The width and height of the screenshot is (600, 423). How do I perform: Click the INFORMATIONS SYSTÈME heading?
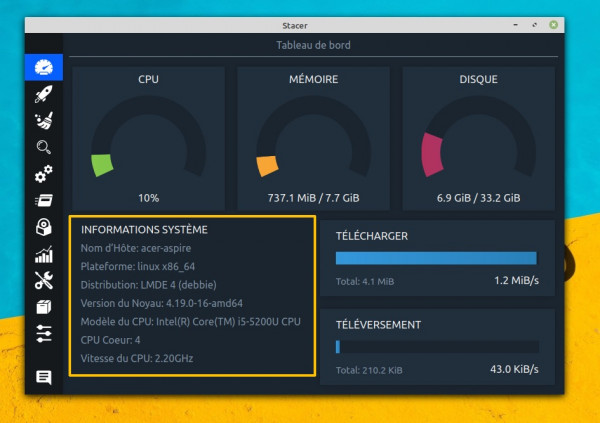144,230
